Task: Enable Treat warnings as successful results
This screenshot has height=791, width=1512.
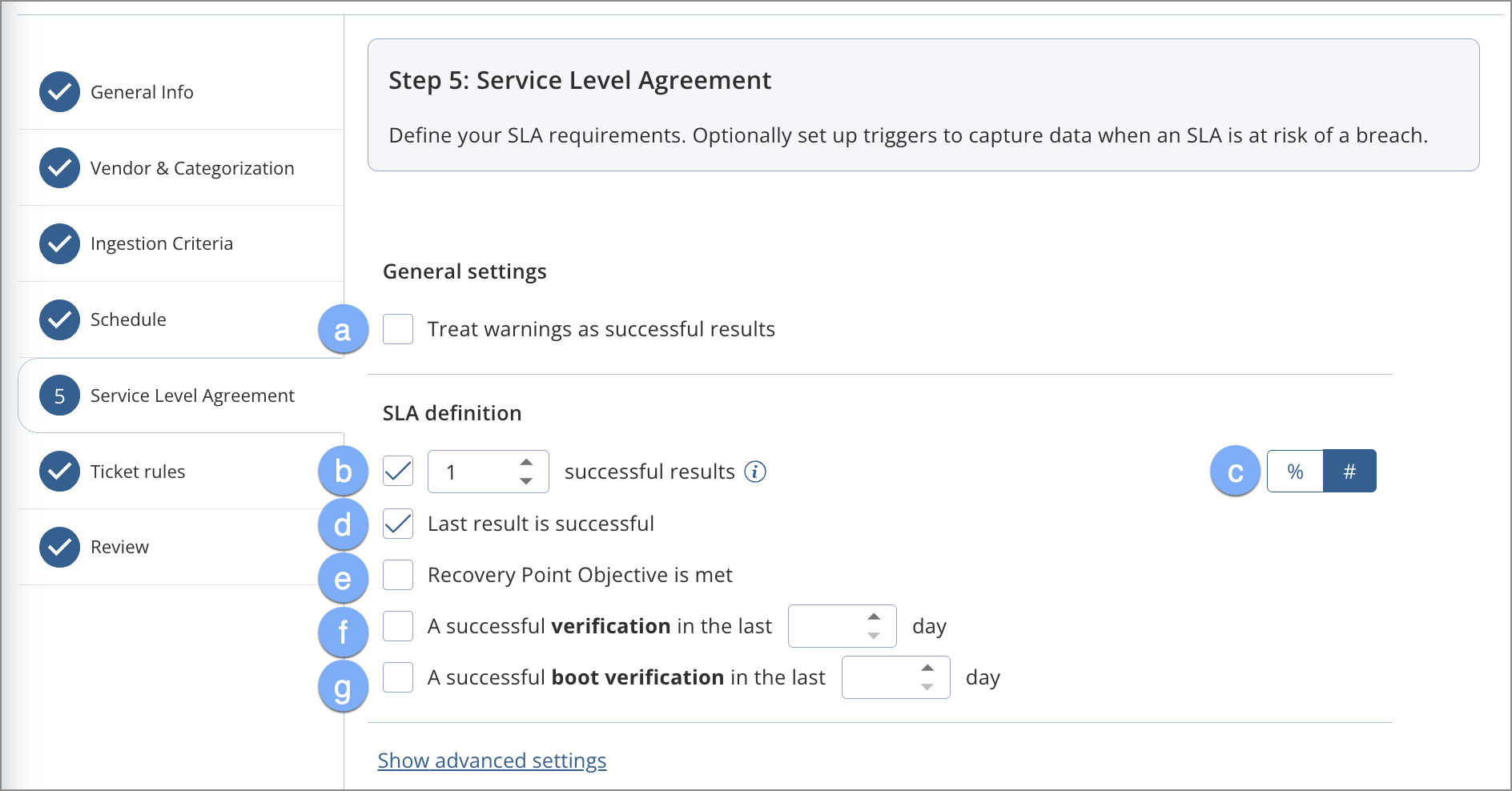Action: click(398, 329)
